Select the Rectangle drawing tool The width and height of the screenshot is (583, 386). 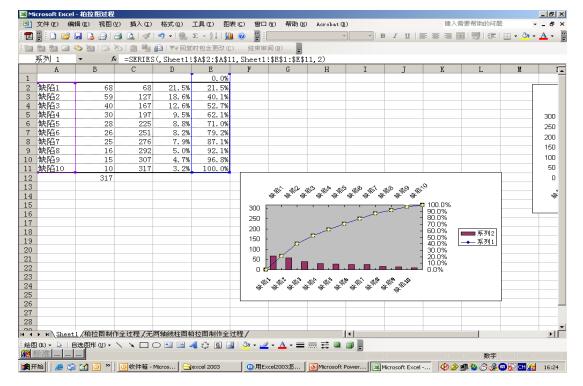tap(144, 345)
